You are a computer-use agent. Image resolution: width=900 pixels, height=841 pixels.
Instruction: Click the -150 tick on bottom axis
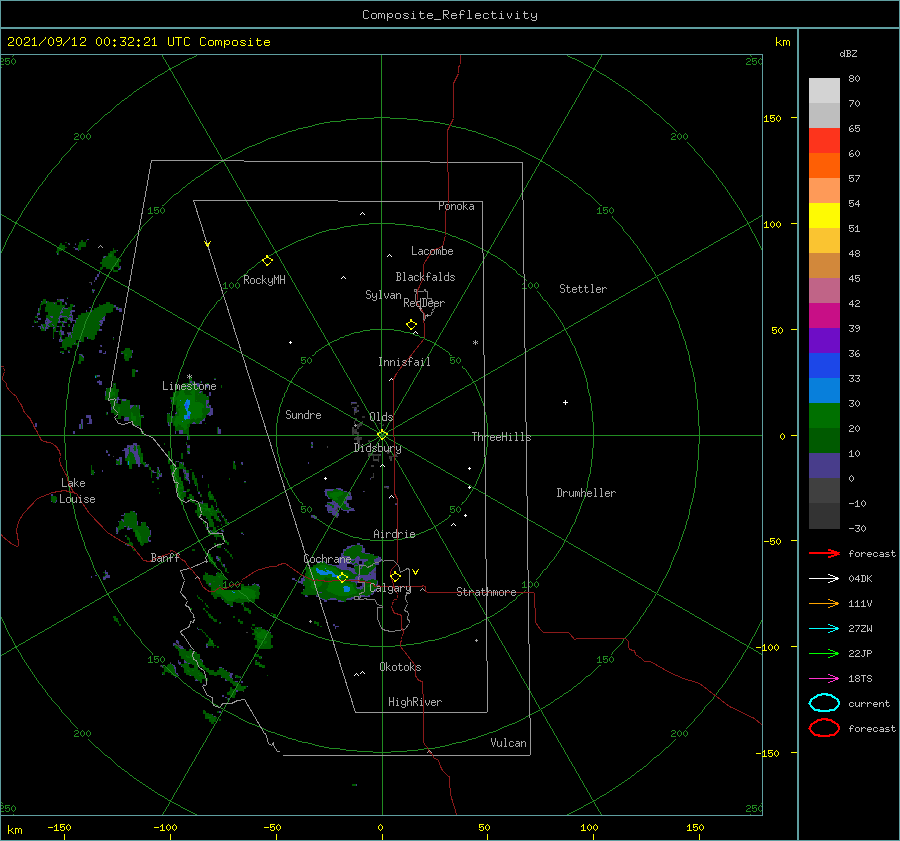point(59,827)
